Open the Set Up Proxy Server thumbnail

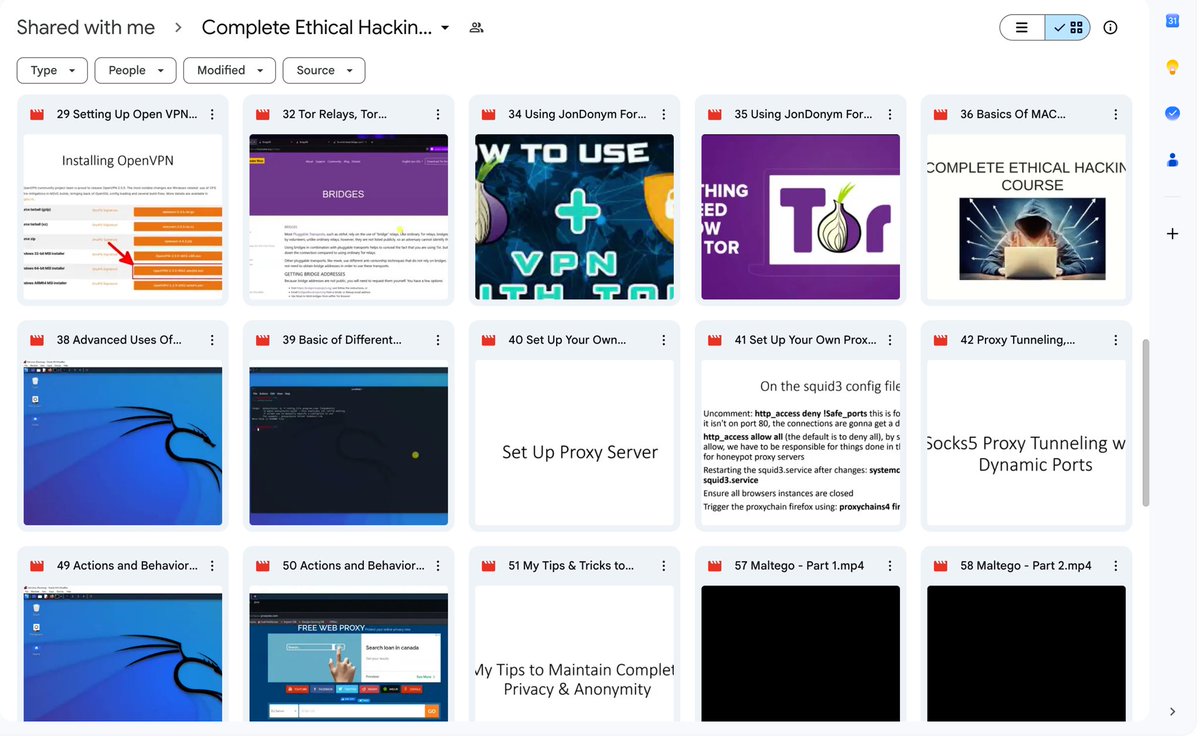point(575,443)
